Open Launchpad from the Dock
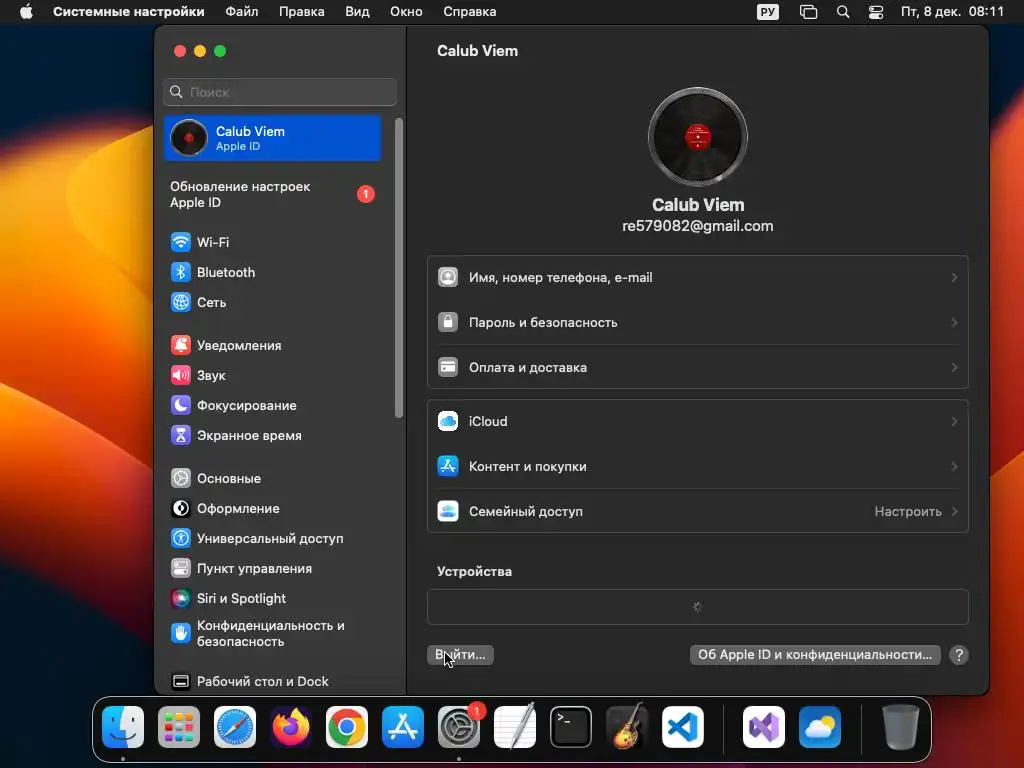 point(179,727)
